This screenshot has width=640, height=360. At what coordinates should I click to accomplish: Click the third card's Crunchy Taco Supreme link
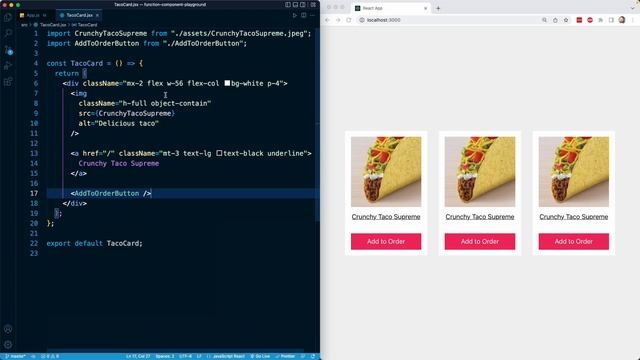tap(573, 217)
